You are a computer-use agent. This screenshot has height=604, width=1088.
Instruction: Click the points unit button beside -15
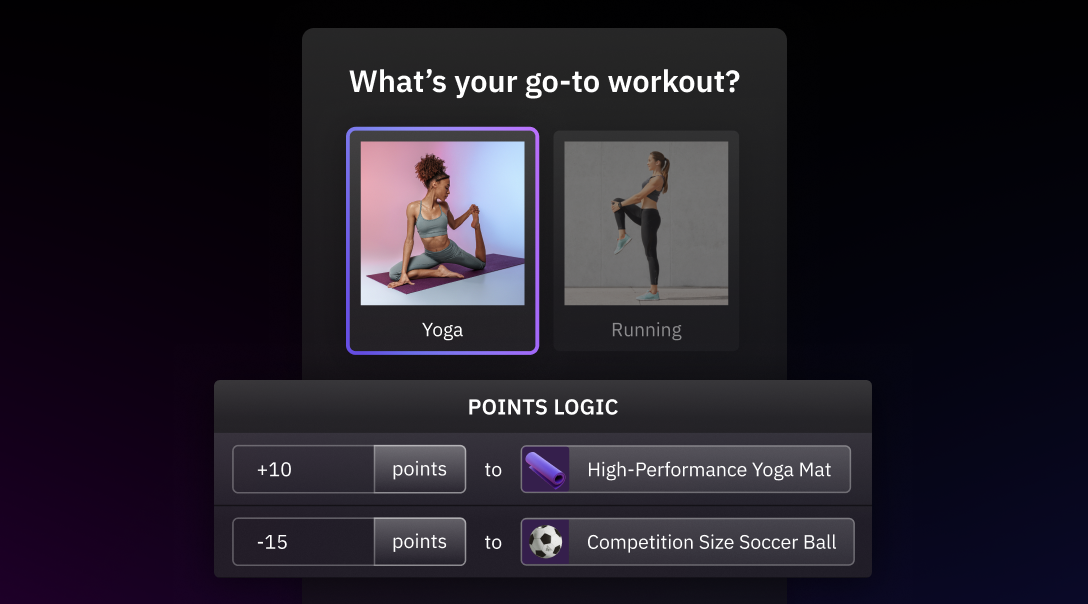coord(420,542)
